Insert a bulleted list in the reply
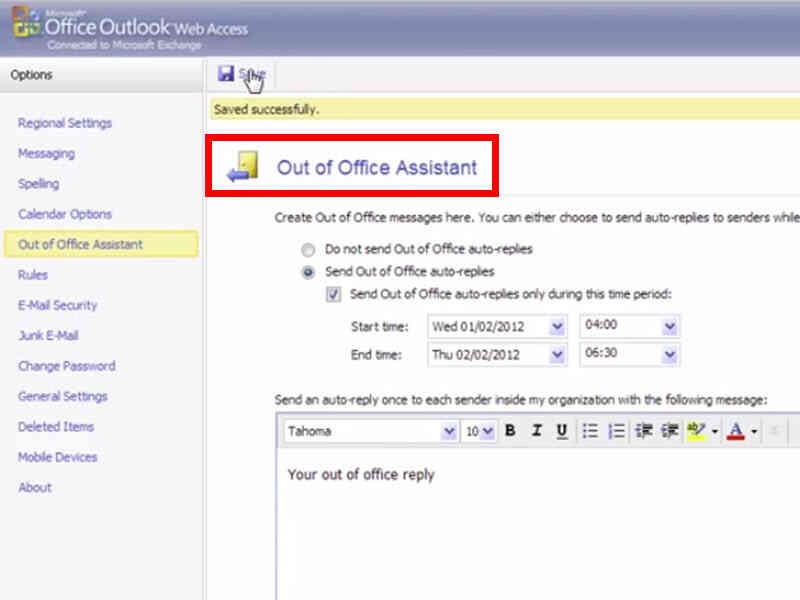The width and height of the screenshot is (800, 600). click(590, 430)
